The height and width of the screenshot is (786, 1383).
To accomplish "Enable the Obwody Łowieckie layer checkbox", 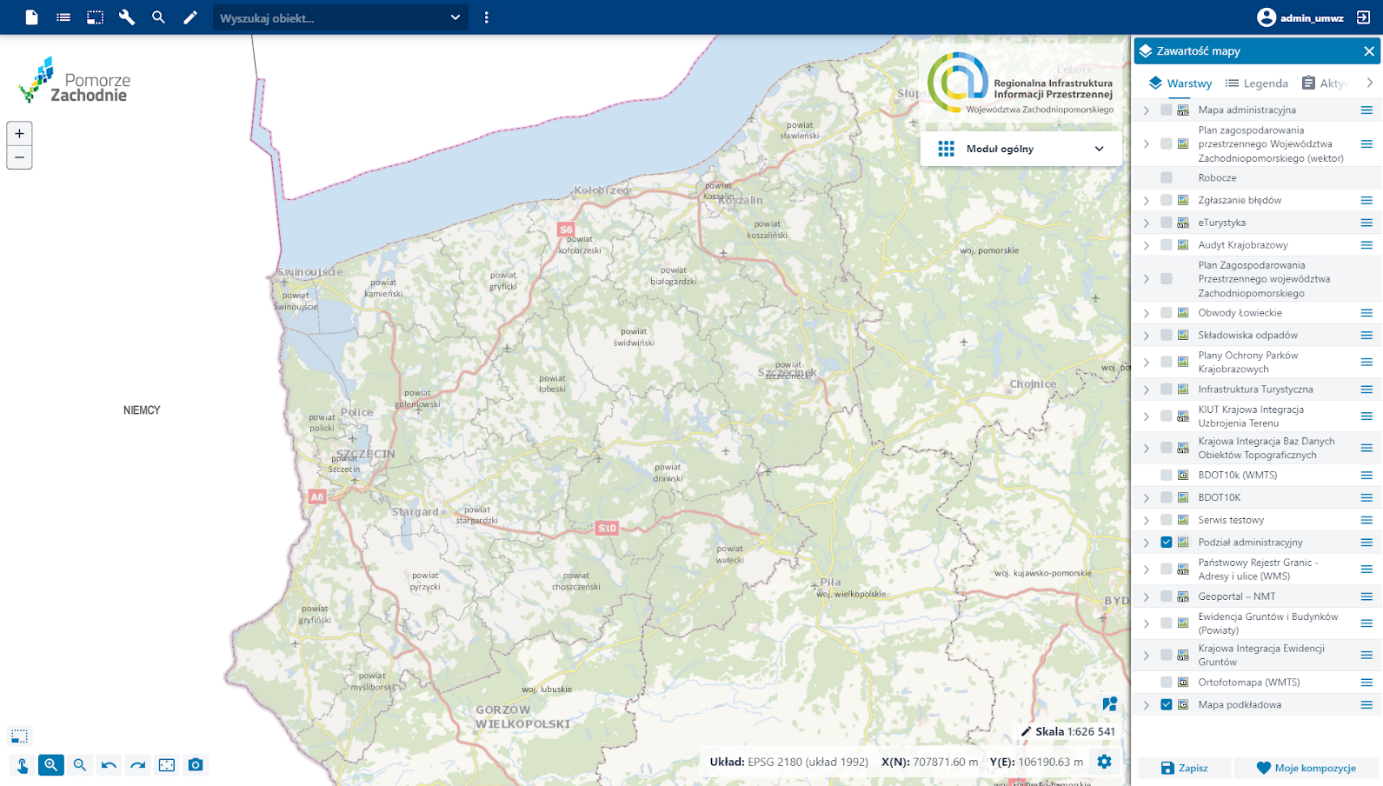I will [x=1166, y=313].
